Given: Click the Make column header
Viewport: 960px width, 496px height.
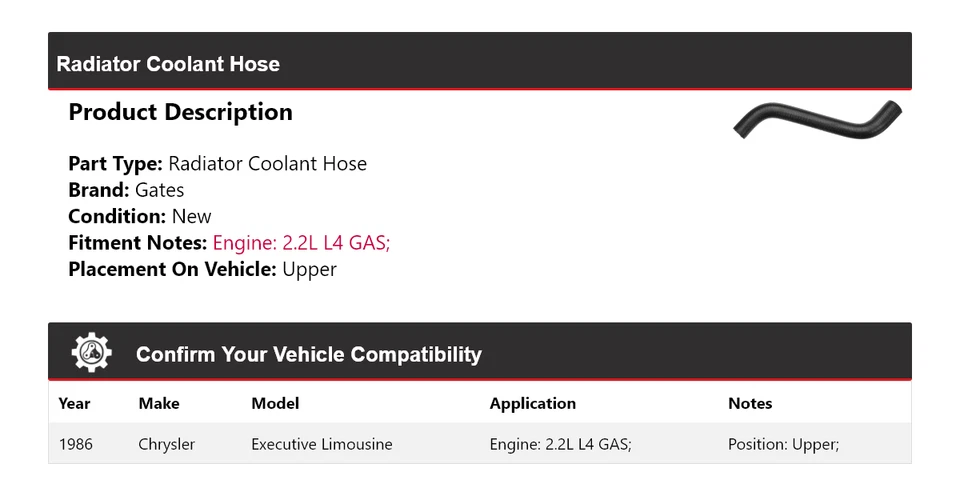Looking at the screenshot, I should (x=159, y=404).
